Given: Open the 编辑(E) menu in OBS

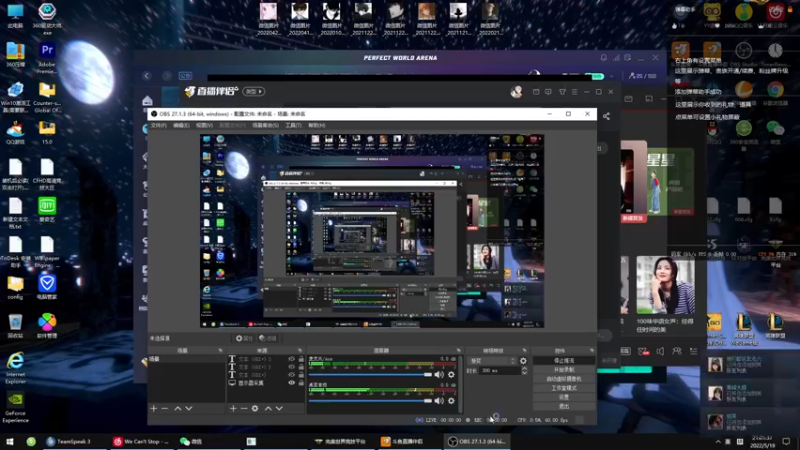Looking at the screenshot, I should 181,126.
